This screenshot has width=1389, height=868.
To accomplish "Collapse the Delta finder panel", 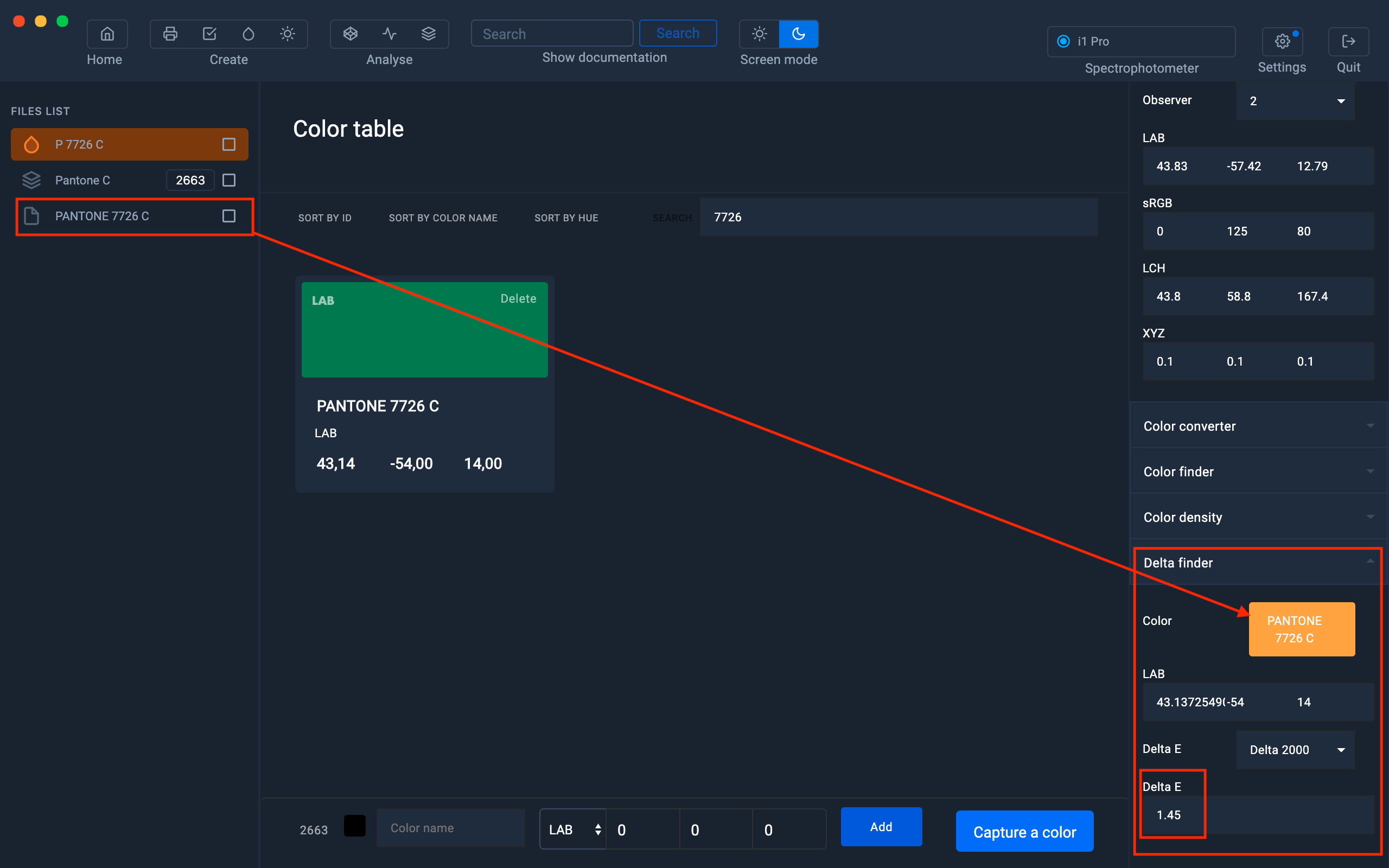I will click(1258, 563).
